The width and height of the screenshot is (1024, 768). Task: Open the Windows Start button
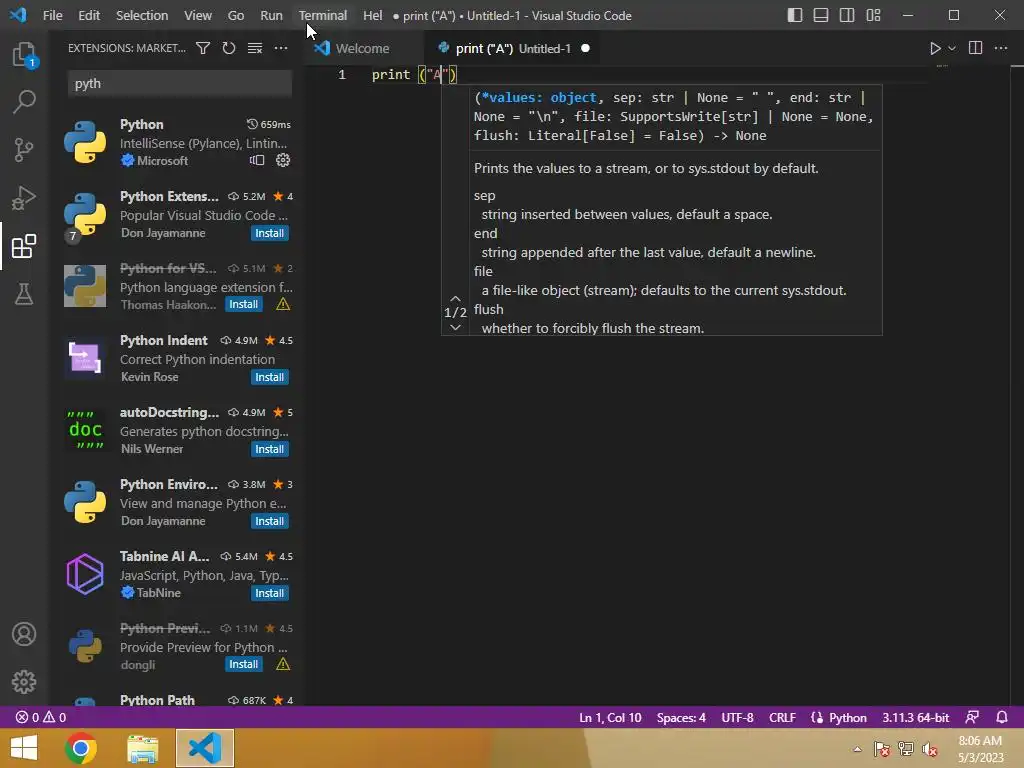24,748
